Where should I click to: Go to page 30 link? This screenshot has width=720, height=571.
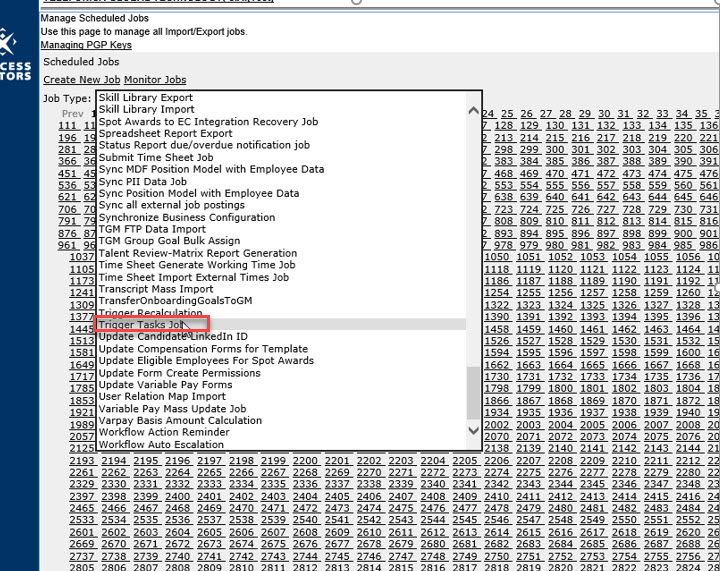[x=604, y=113]
